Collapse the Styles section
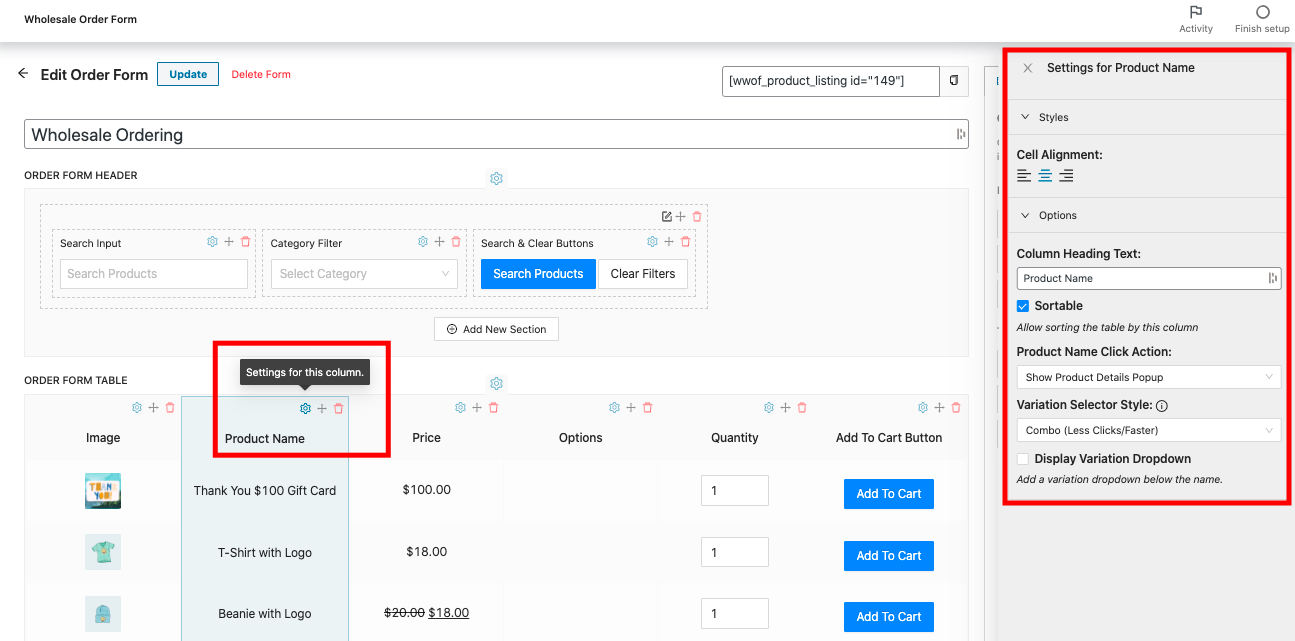1295x641 pixels. coord(1025,117)
